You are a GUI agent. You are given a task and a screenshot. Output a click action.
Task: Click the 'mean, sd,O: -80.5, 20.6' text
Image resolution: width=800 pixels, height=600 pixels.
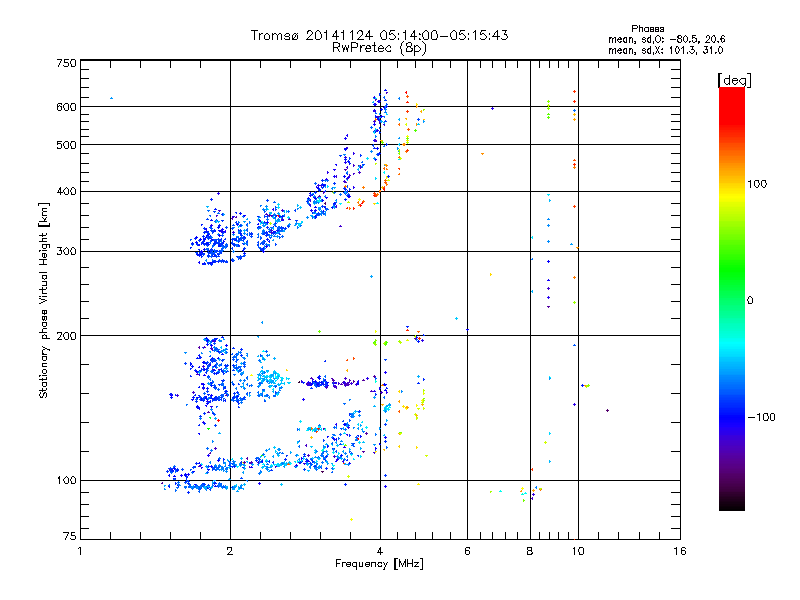point(666,39)
